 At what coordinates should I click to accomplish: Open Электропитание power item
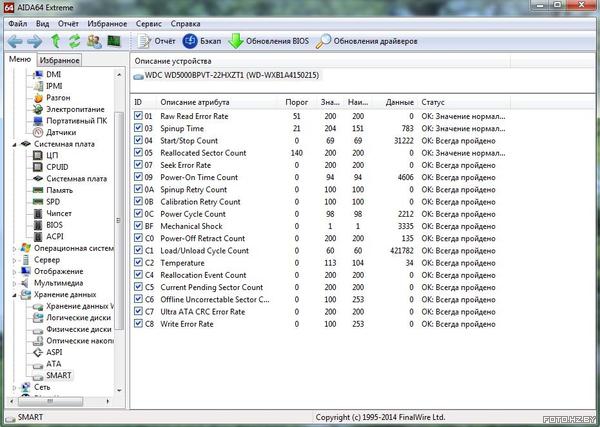coord(75,109)
